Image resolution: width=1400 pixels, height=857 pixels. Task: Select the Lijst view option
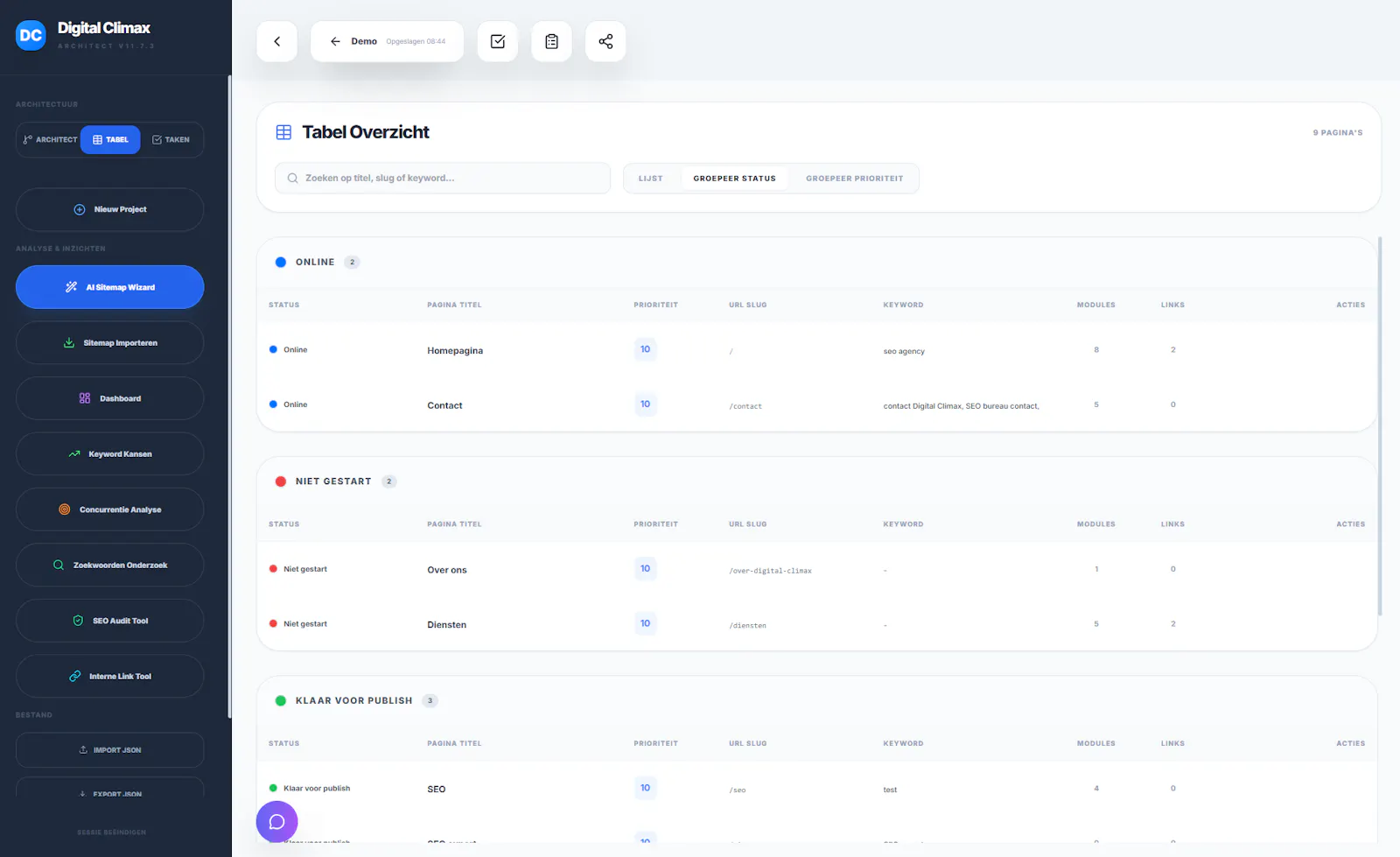[650, 178]
